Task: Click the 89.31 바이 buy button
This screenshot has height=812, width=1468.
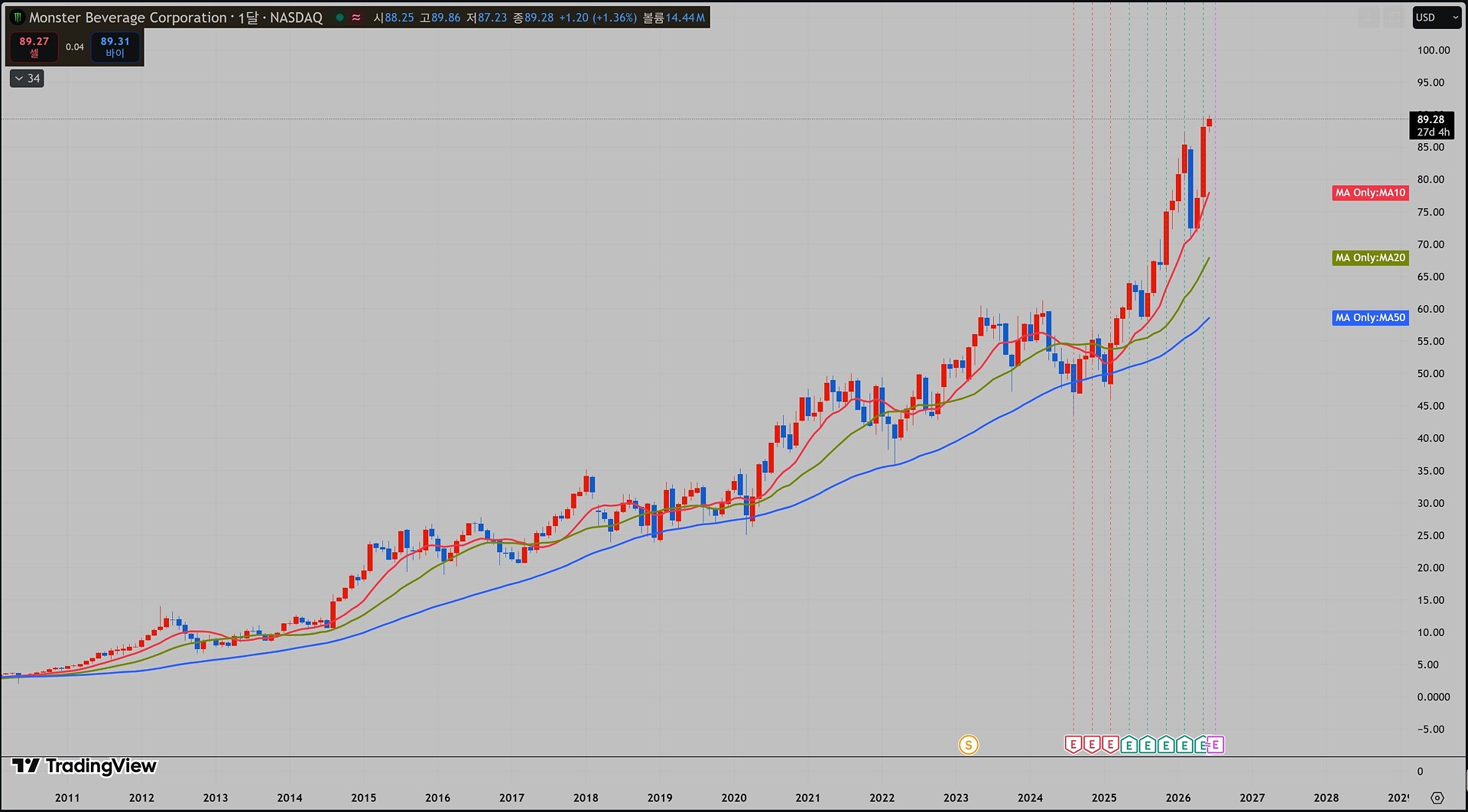Action: pos(115,47)
